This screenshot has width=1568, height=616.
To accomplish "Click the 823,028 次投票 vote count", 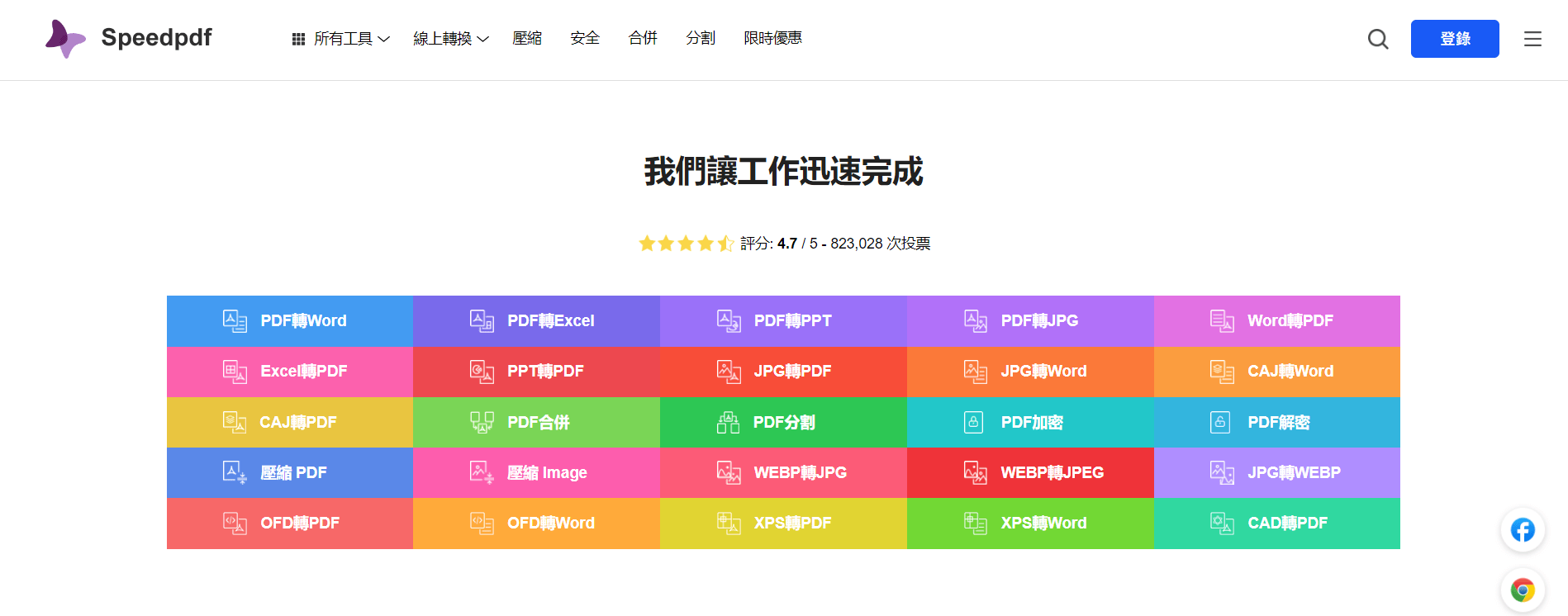I will click(881, 244).
